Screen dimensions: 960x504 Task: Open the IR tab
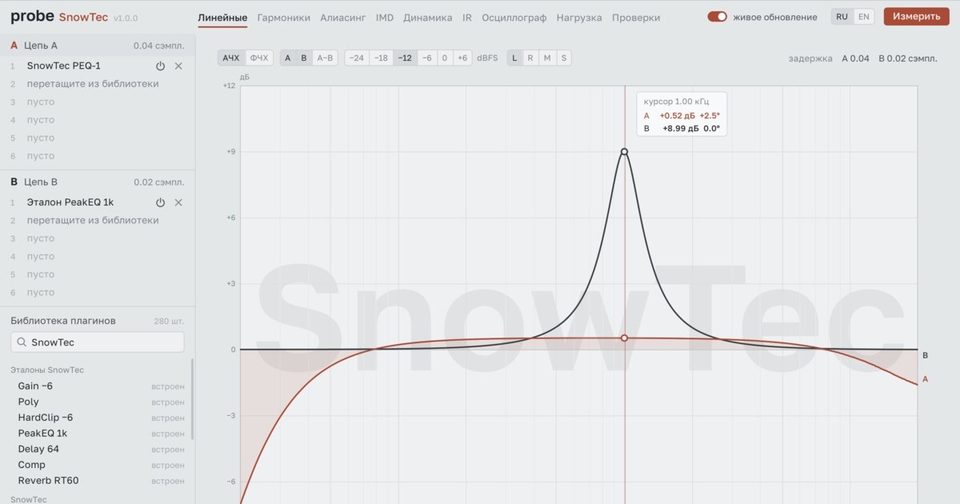point(467,18)
